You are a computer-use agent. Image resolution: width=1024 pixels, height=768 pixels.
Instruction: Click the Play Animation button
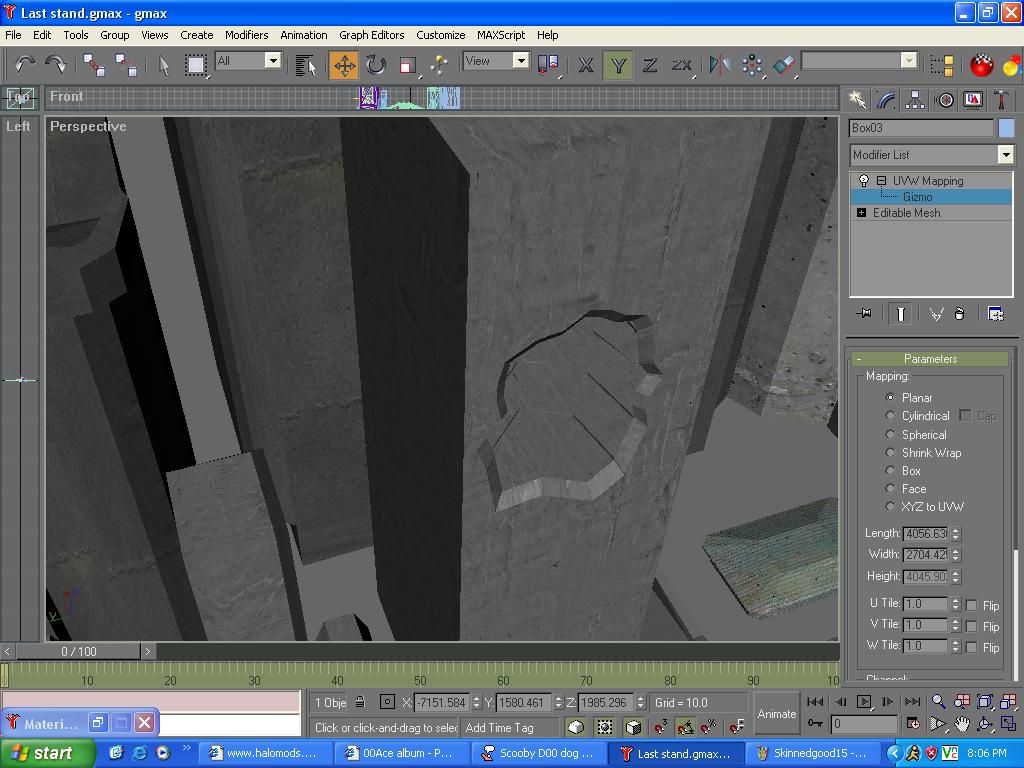click(x=863, y=701)
